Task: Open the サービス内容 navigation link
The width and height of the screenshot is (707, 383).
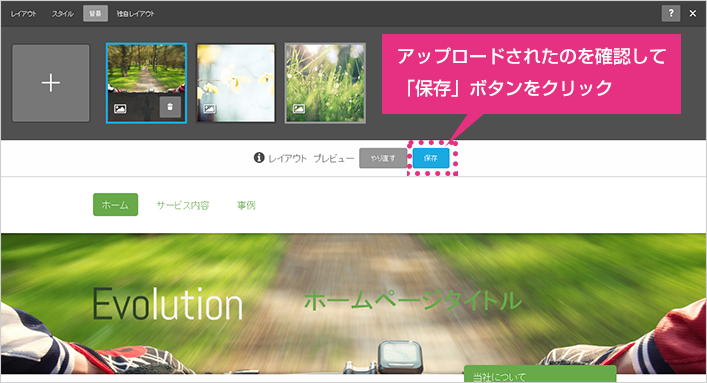Action: point(183,205)
